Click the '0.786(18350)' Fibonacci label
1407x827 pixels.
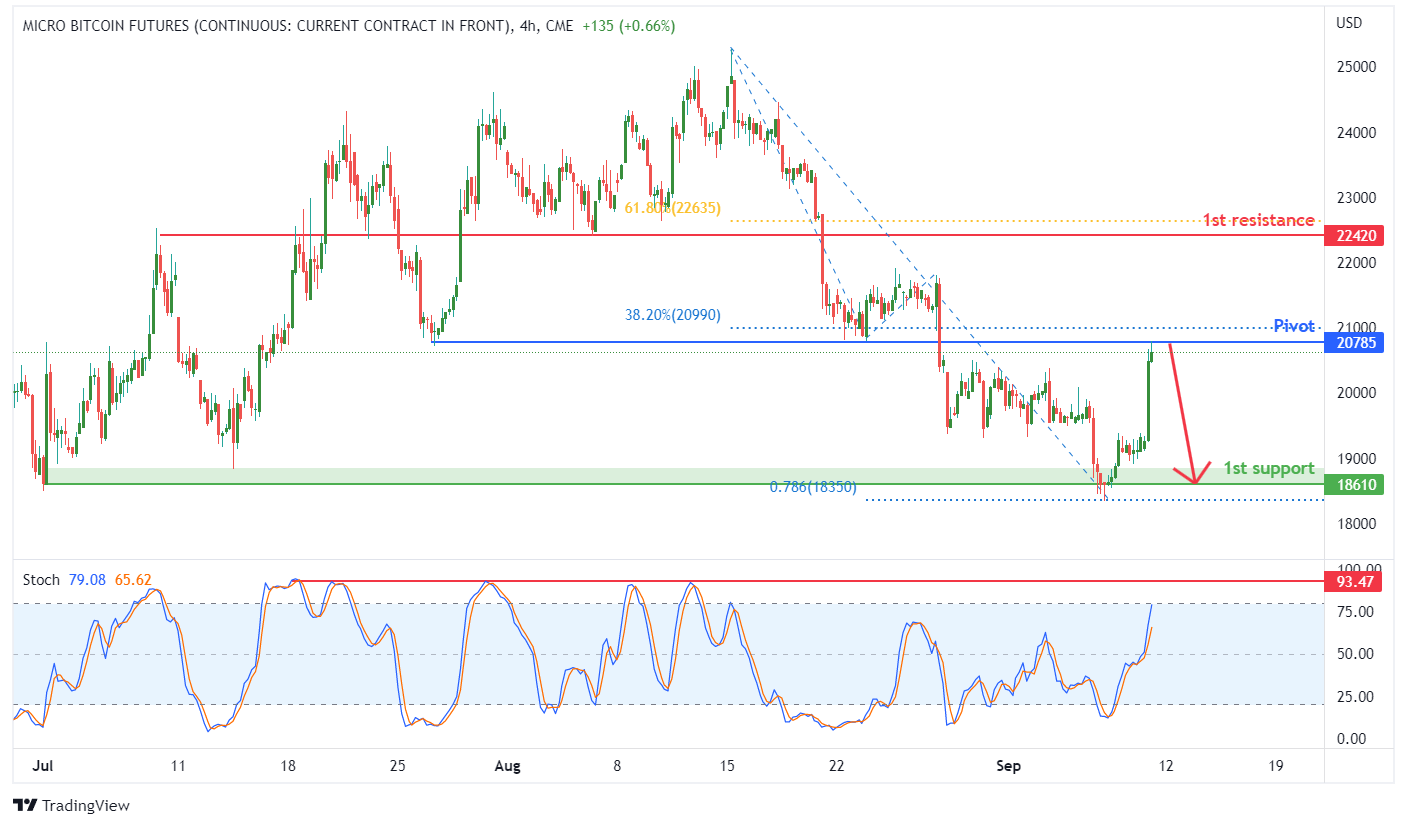813,486
